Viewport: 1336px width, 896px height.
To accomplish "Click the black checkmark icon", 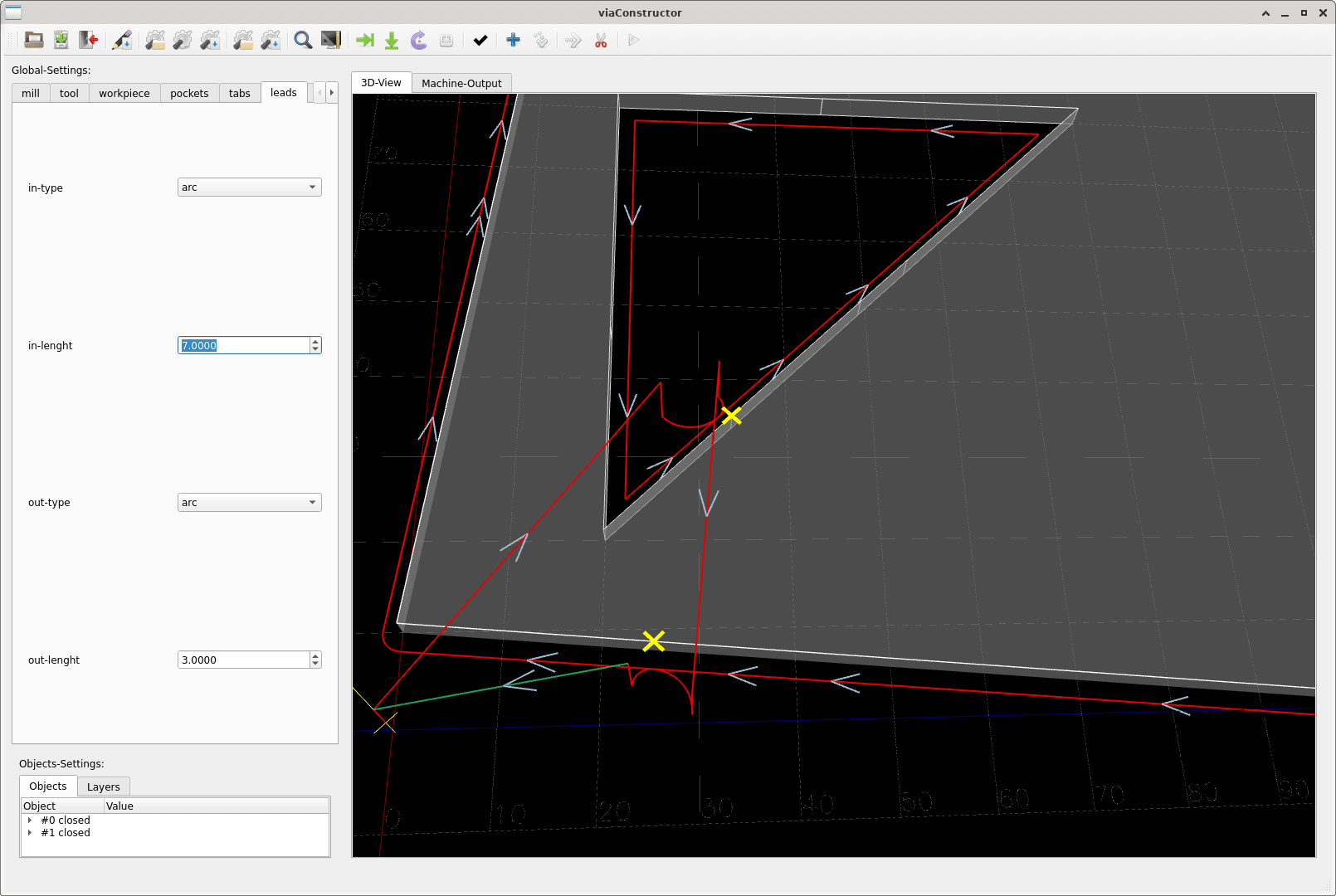I will pos(480,40).
